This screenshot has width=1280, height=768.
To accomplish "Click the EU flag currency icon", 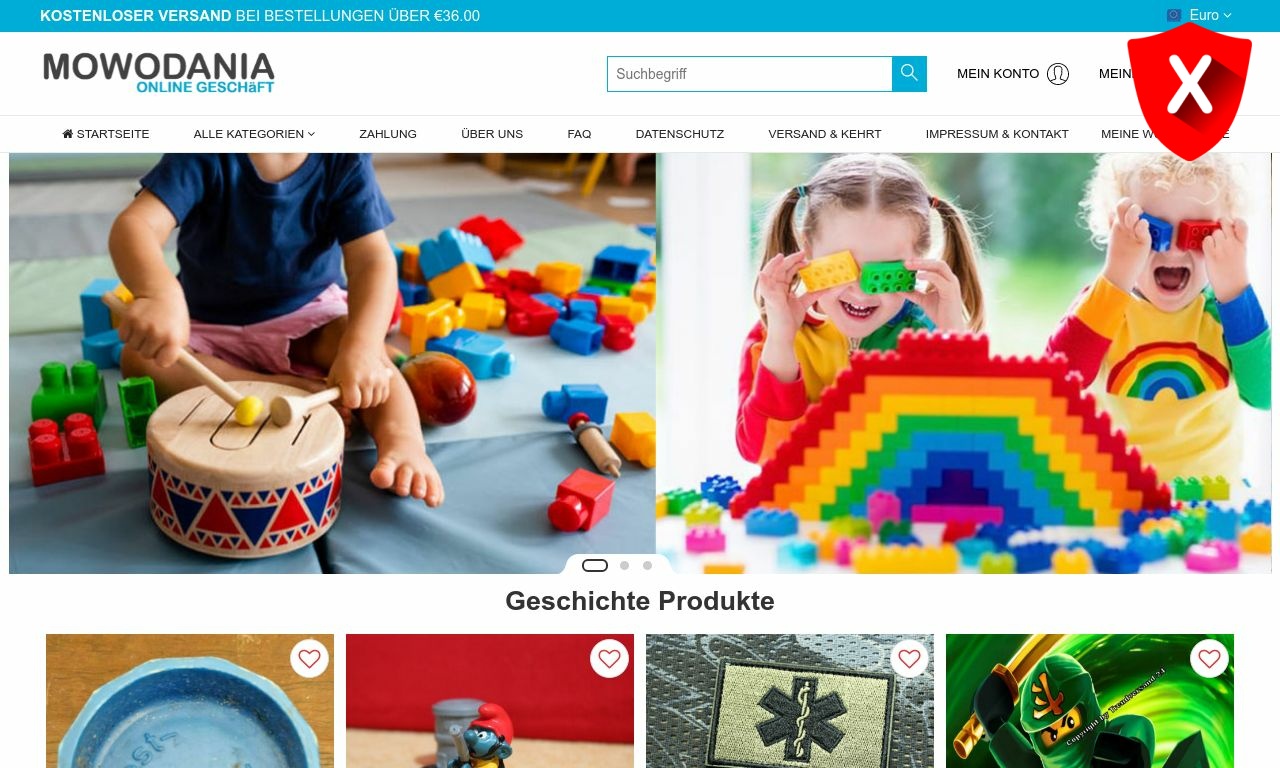I will (1174, 15).
